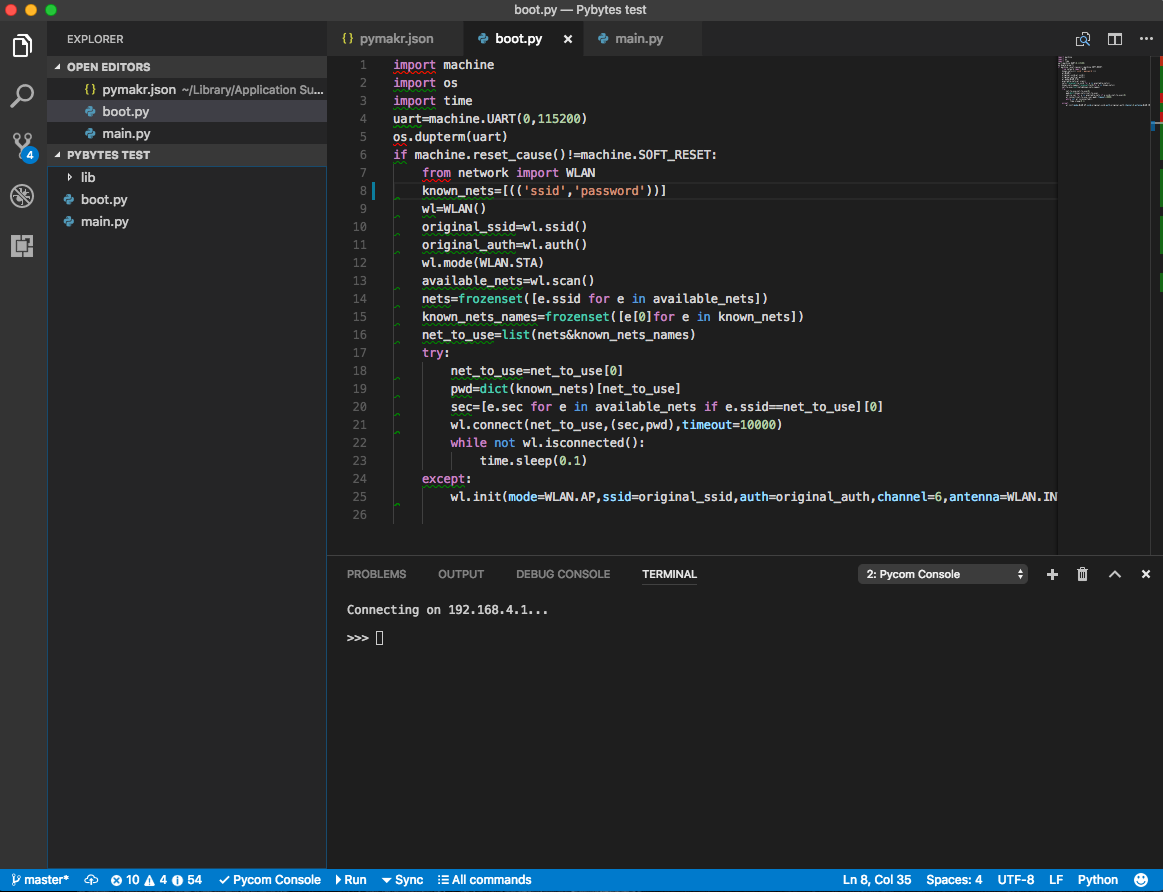Open the Debug Console panel tab
The image size is (1163, 892).
tap(562, 574)
